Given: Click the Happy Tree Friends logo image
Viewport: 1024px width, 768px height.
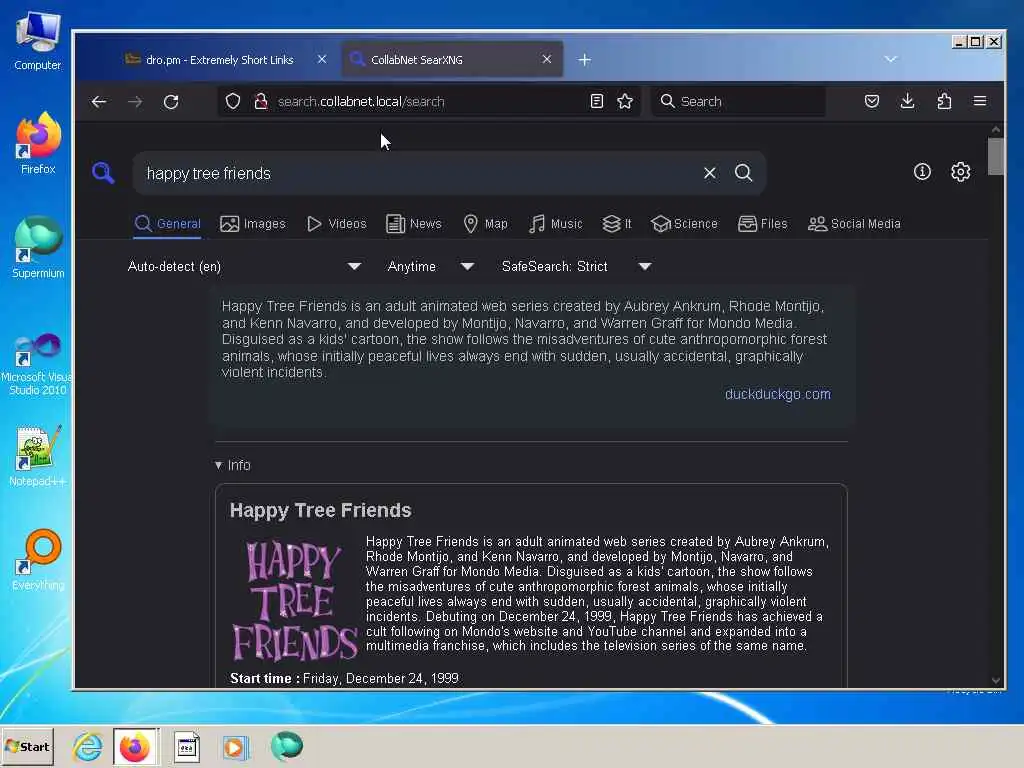Looking at the screenshot, I should pos(295,600).
